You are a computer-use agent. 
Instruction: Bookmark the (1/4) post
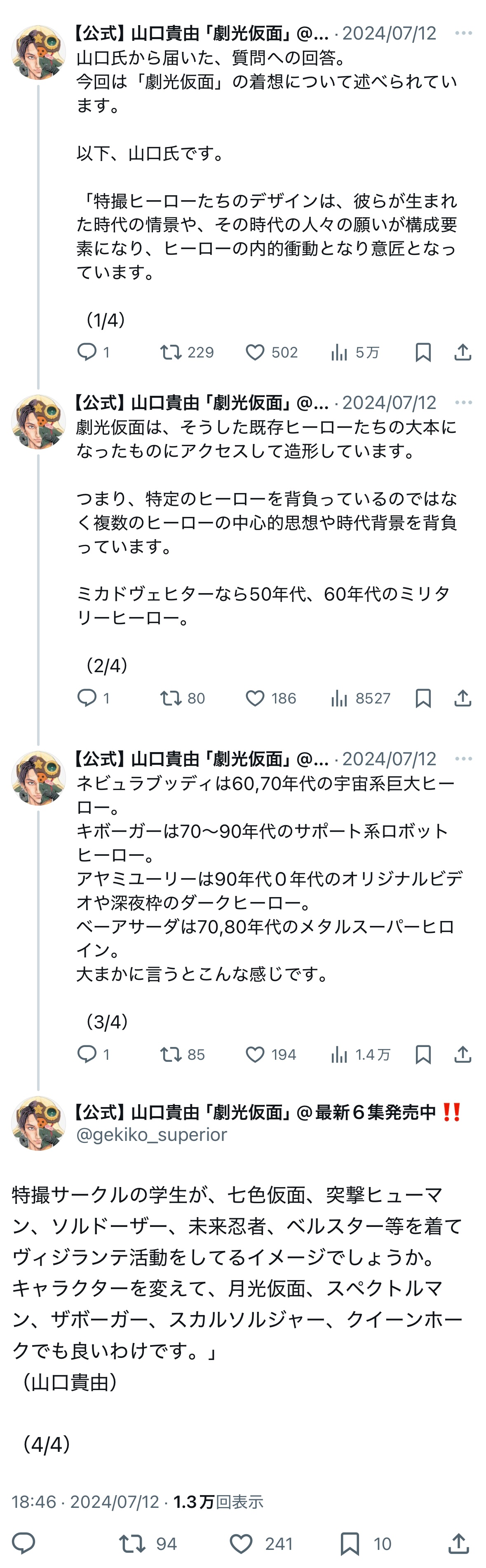point(423,352)
